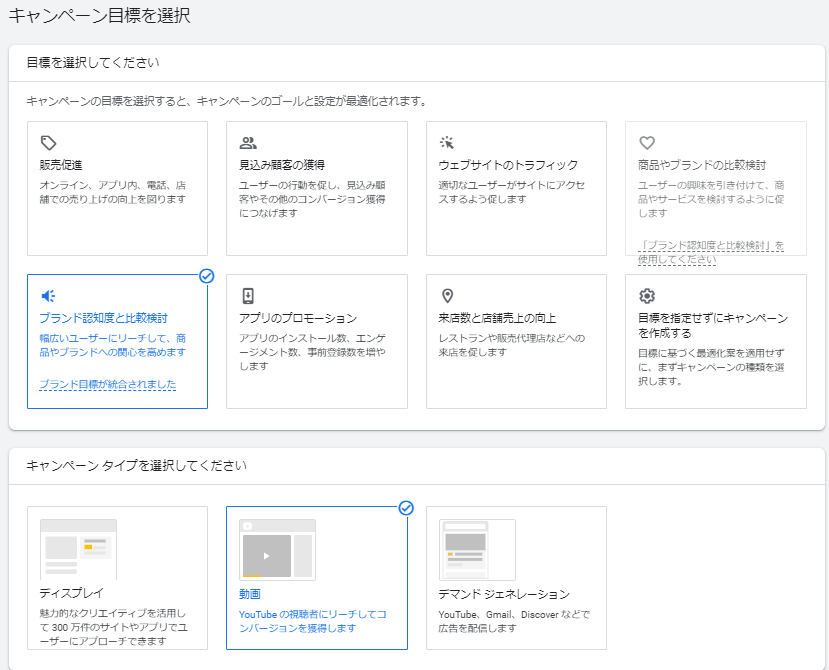Select the 動画 video campaign thumbnail
Viewport: 829px width, 670px height.
(277, 549)
